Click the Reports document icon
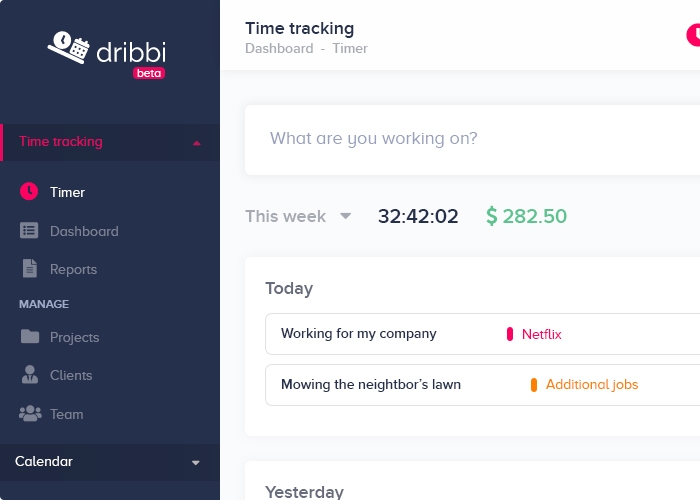 point(29,269)
